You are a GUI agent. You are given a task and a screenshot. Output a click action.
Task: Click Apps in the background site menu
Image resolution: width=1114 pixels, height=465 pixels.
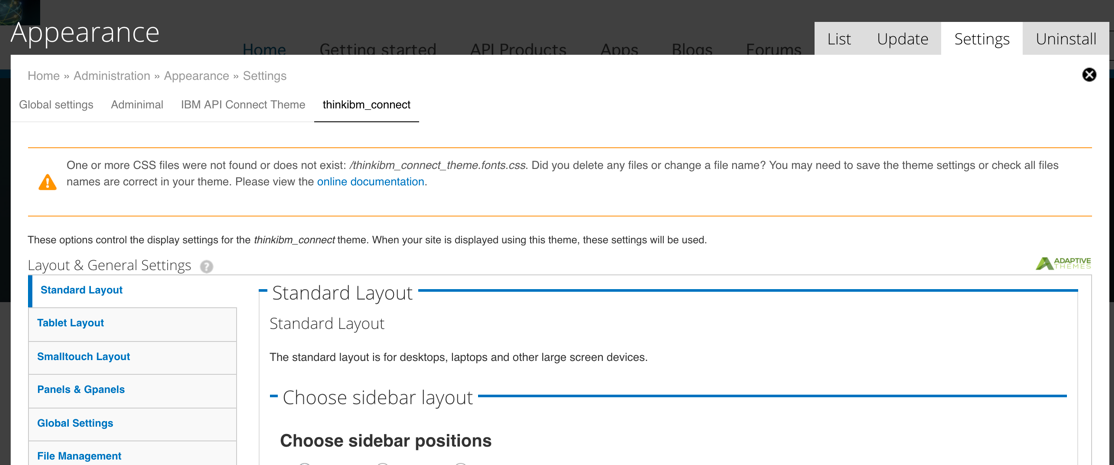coord(620,49)
